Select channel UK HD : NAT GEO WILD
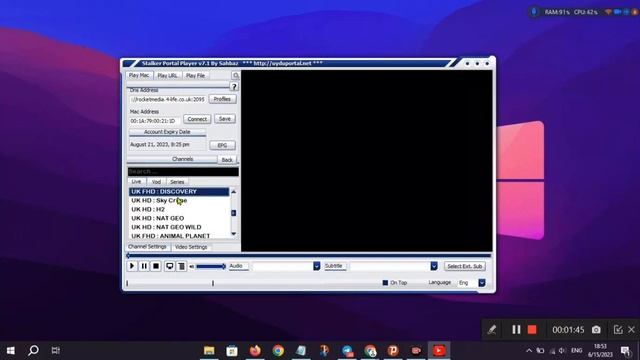 pyautogui.click(x=179, y=227)
